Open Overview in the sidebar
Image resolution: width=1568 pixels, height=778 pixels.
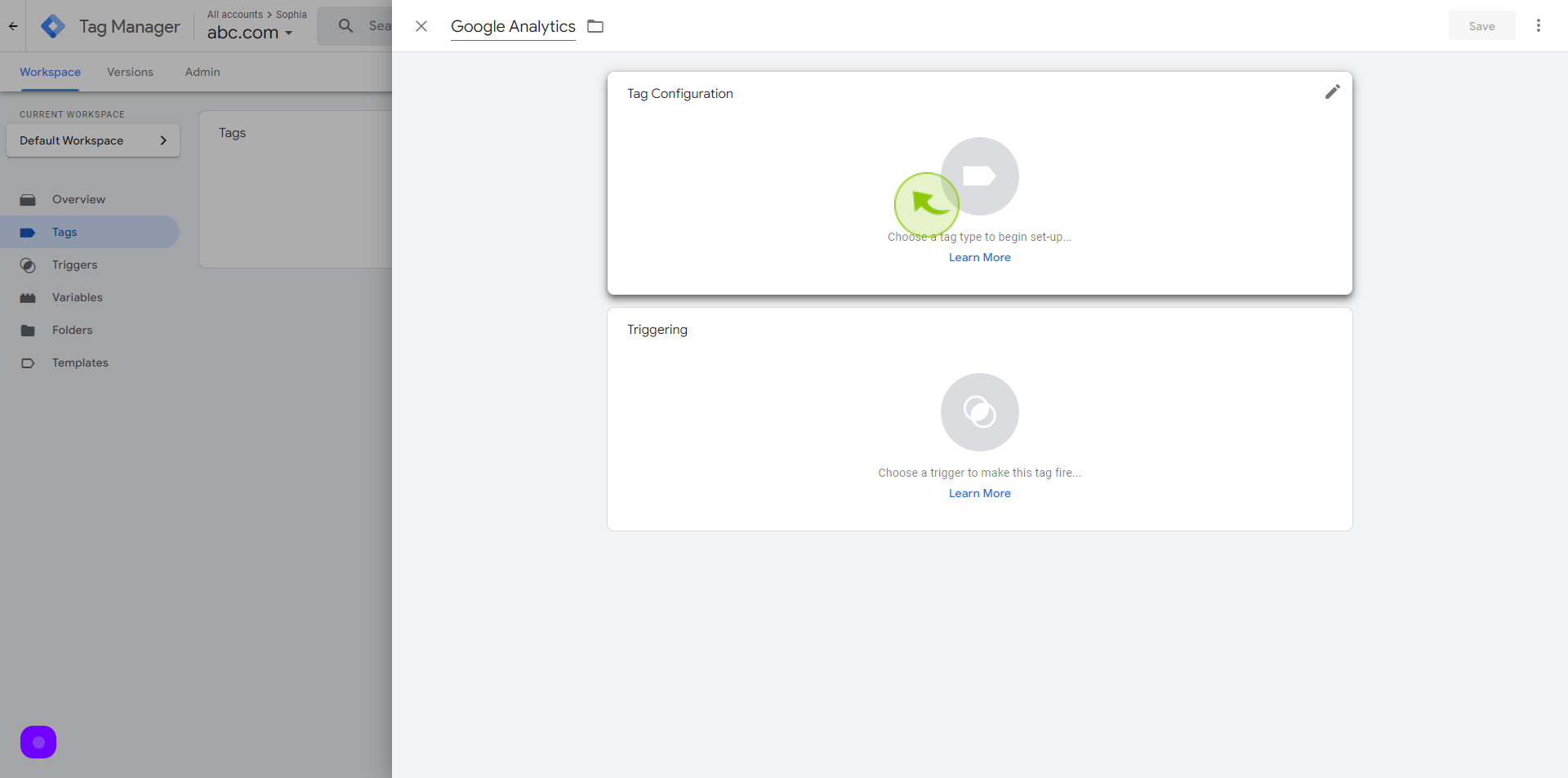click(90, 199)
